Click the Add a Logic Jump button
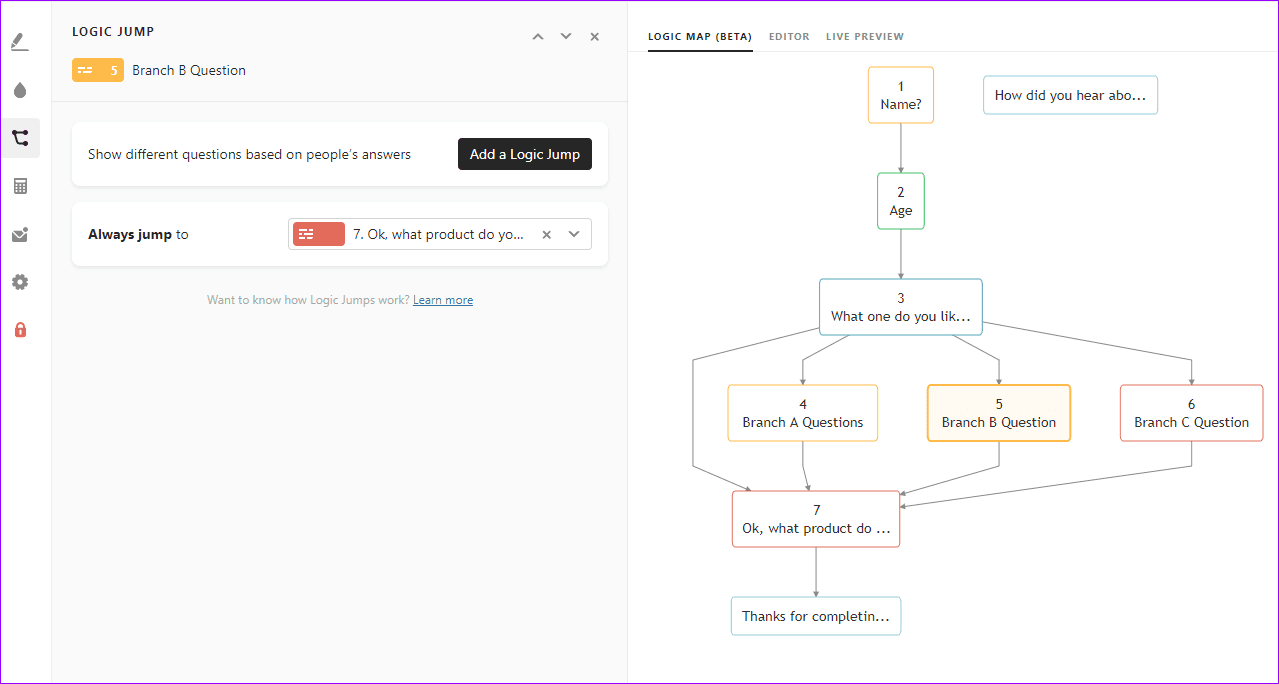 click(x=525, y=154)
